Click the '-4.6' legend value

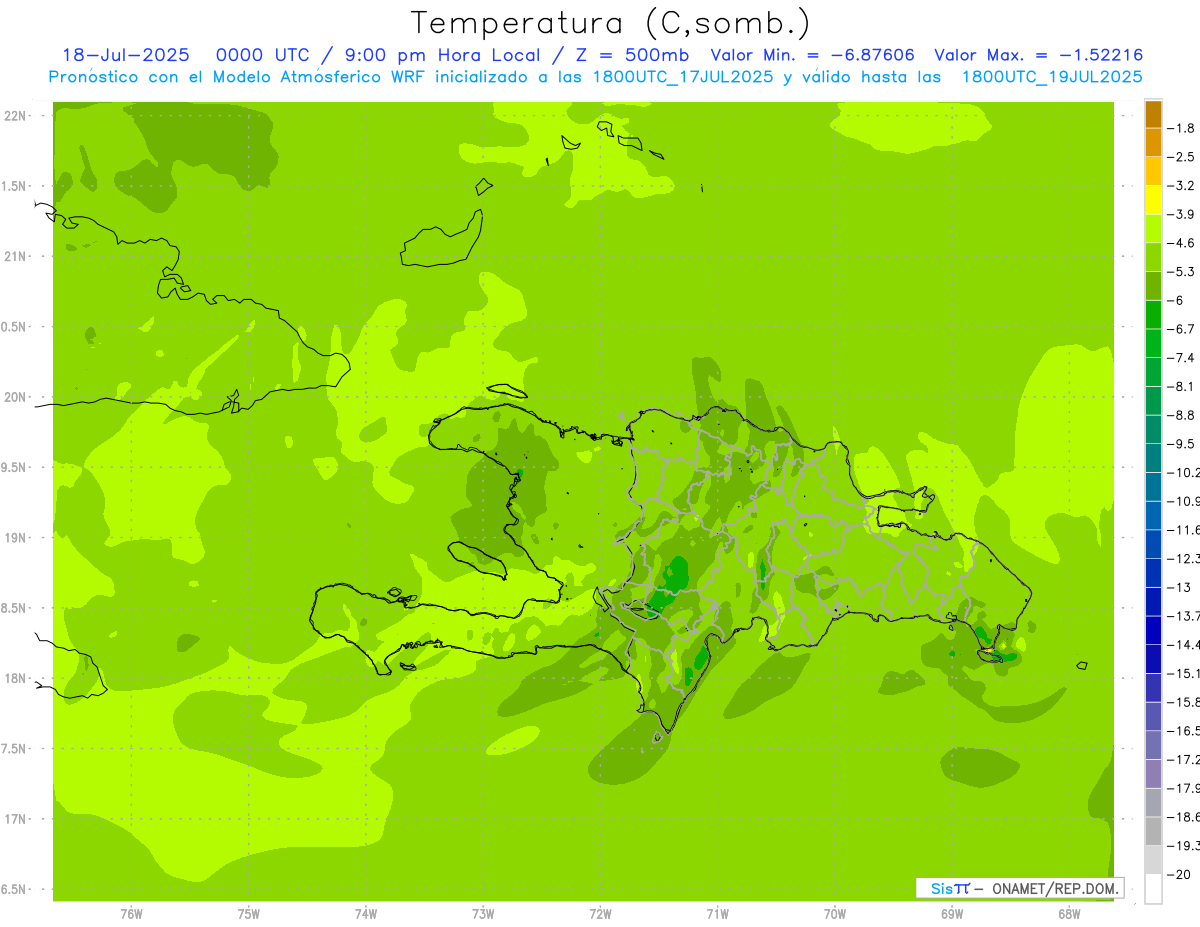pos(1181,243)
